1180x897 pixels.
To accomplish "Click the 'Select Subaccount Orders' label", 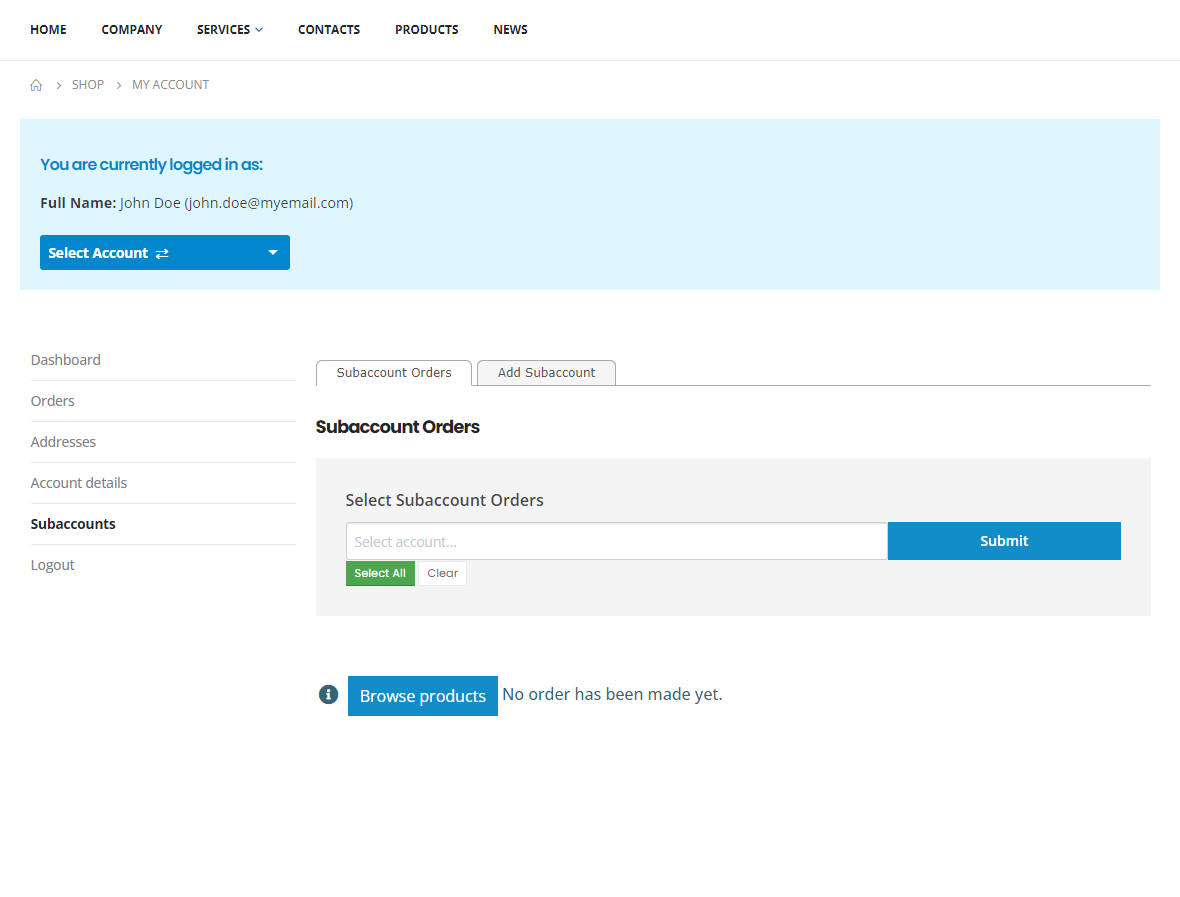I will coord(444,500).
